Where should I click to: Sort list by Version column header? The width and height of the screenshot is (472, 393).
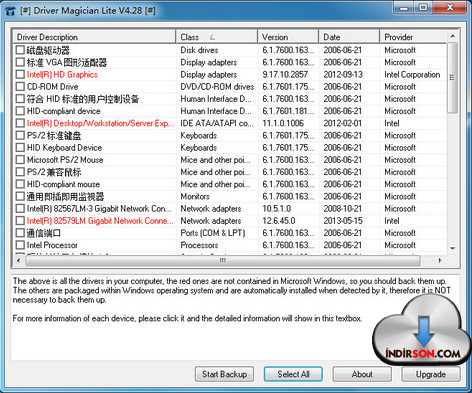[x=288, y=37]
